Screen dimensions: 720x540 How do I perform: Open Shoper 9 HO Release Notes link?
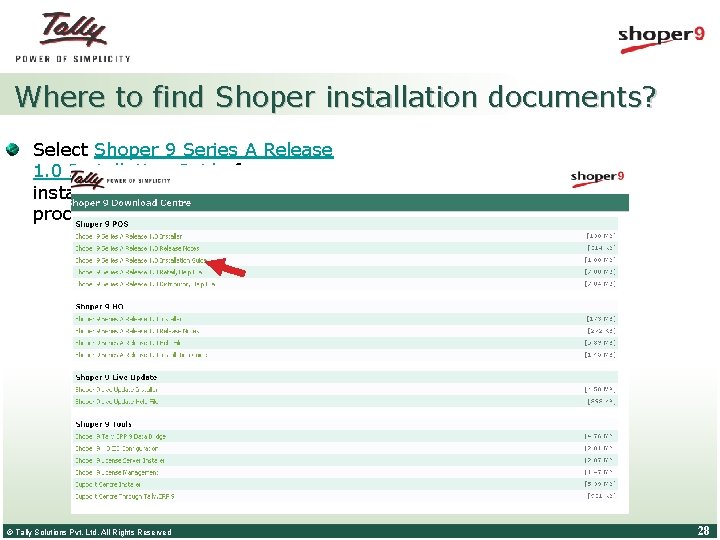(x=137, y=331)
